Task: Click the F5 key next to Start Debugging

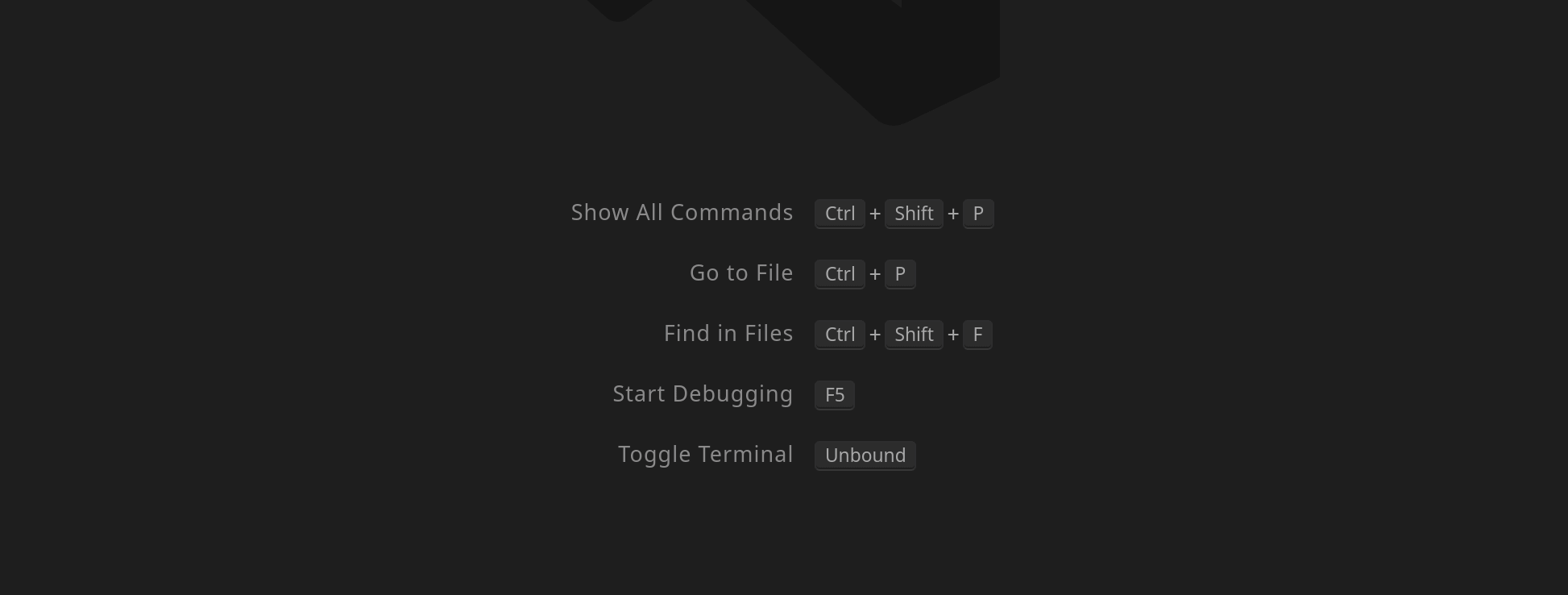Action: tap(835, 395)
